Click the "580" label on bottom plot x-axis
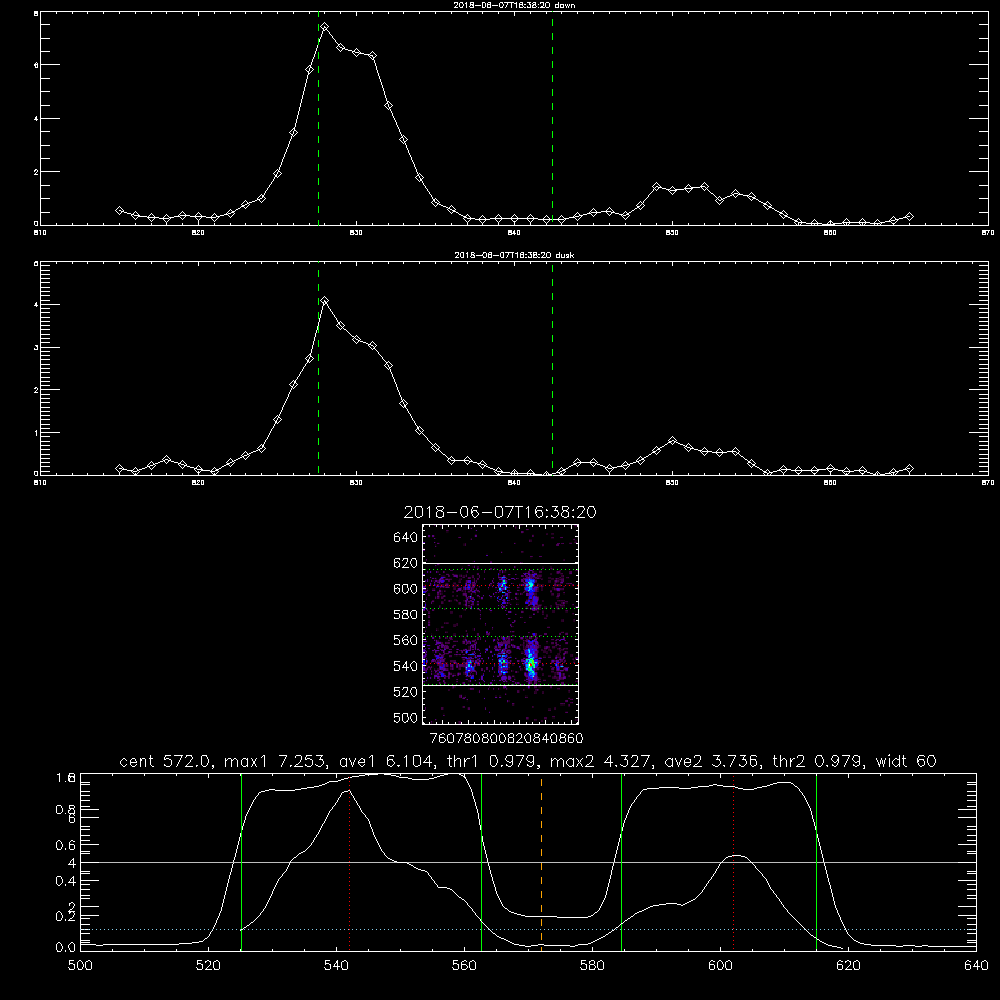1000x1000 pixels. 592,966
